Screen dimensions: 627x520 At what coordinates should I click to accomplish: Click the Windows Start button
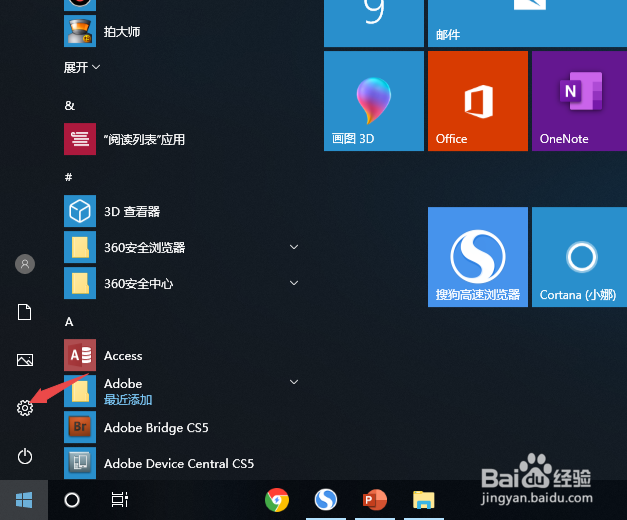(x=24, y=500)
